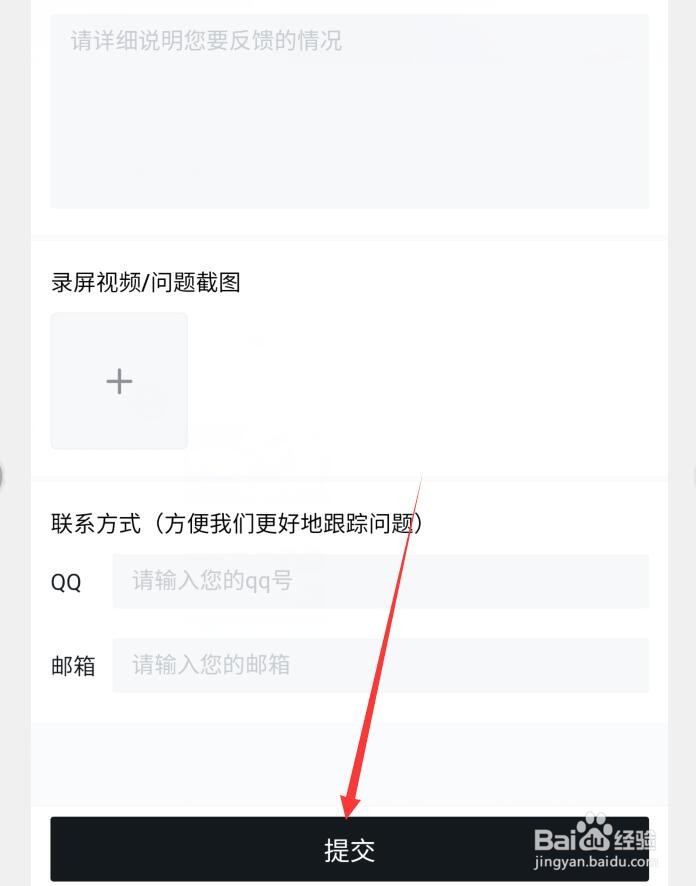Focus the 请详细说明您要反馈的情况 text area
696x886 pixels.
350,111
